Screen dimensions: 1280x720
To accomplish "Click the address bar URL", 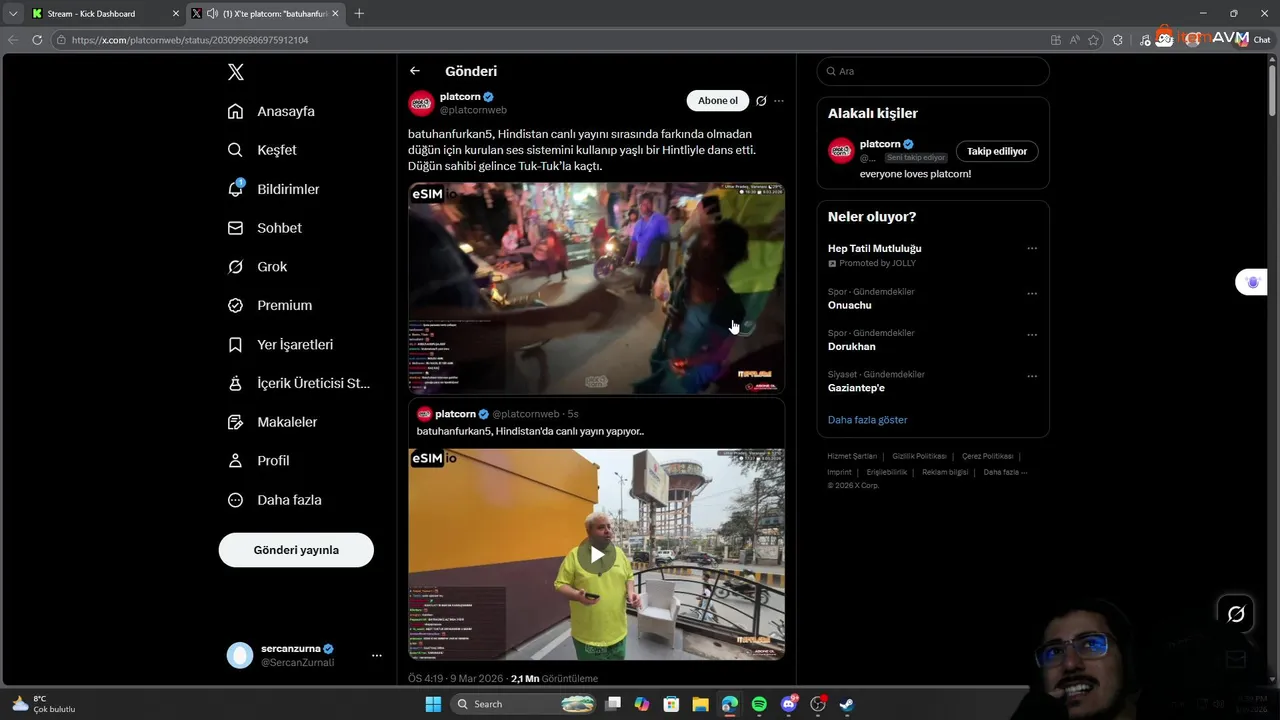I will (x=190, y=40).
